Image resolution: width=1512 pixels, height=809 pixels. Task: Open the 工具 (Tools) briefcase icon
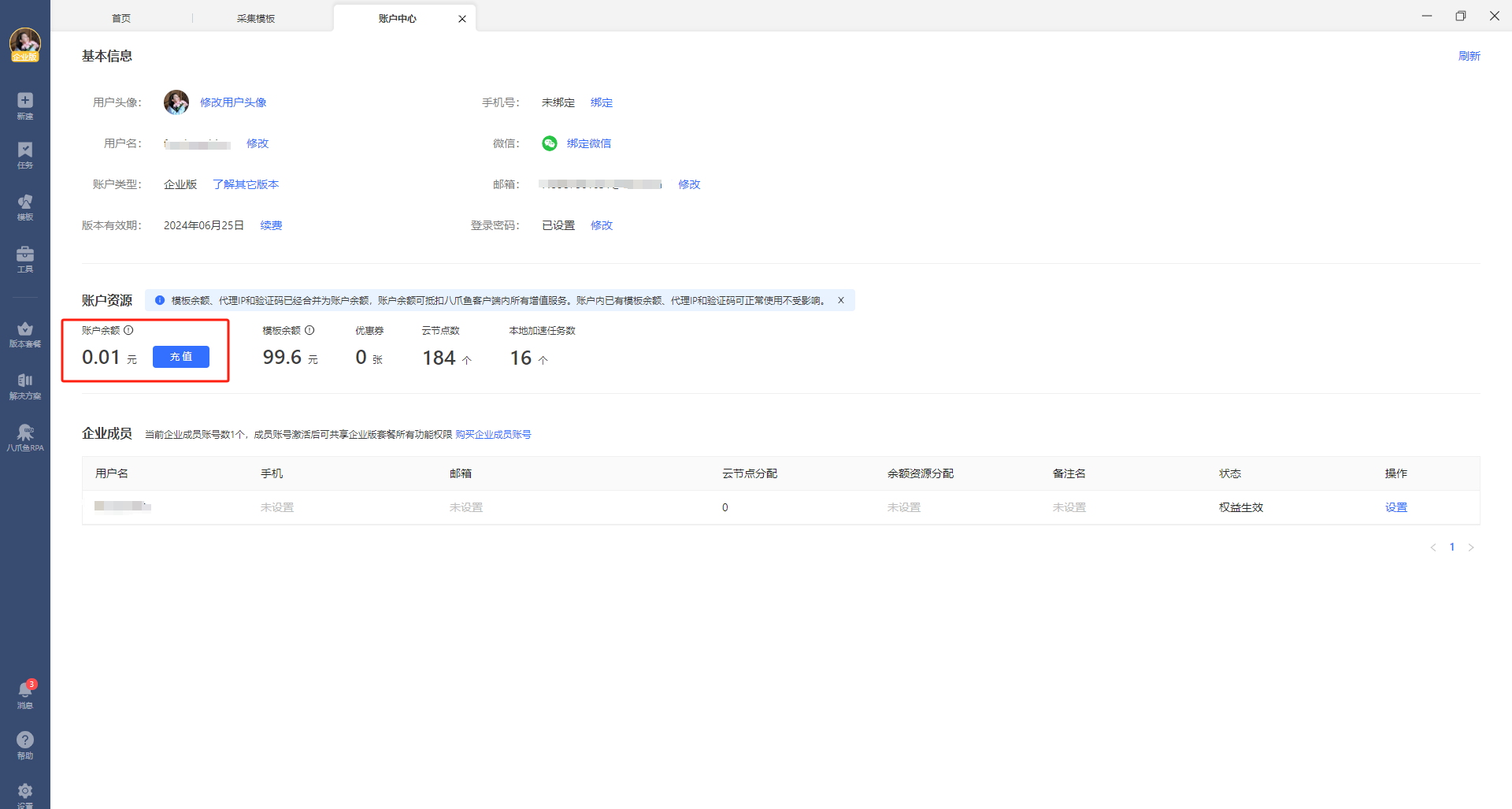coord(25,258)
